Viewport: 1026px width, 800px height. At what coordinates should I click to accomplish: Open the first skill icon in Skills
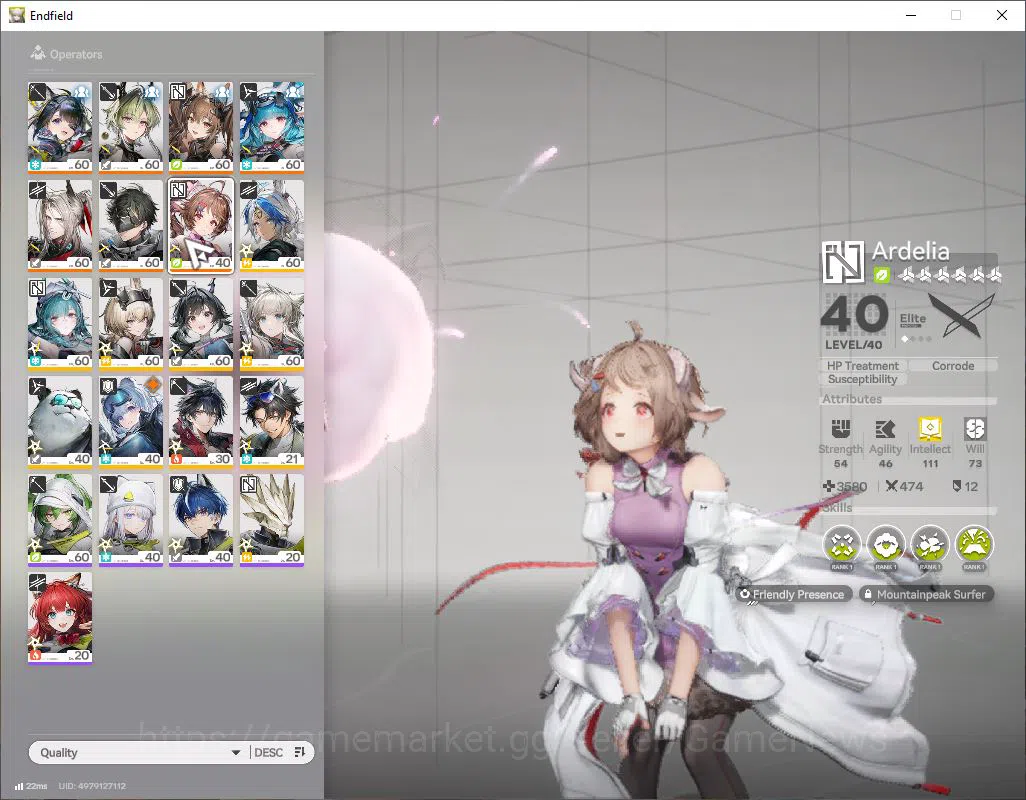[842, 544]
